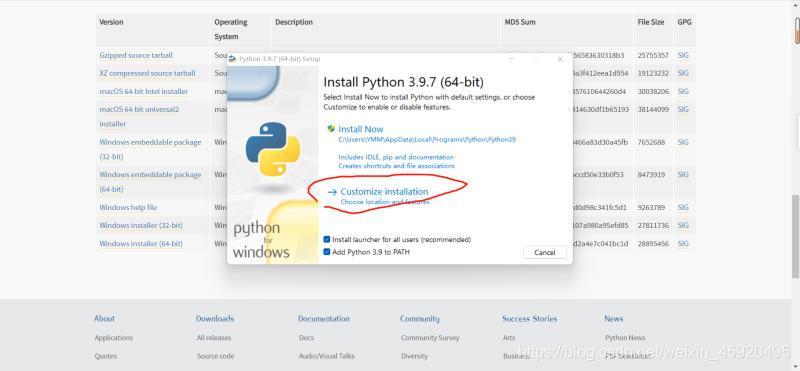Go to Business under Success Stories

[x=516, y=356]
